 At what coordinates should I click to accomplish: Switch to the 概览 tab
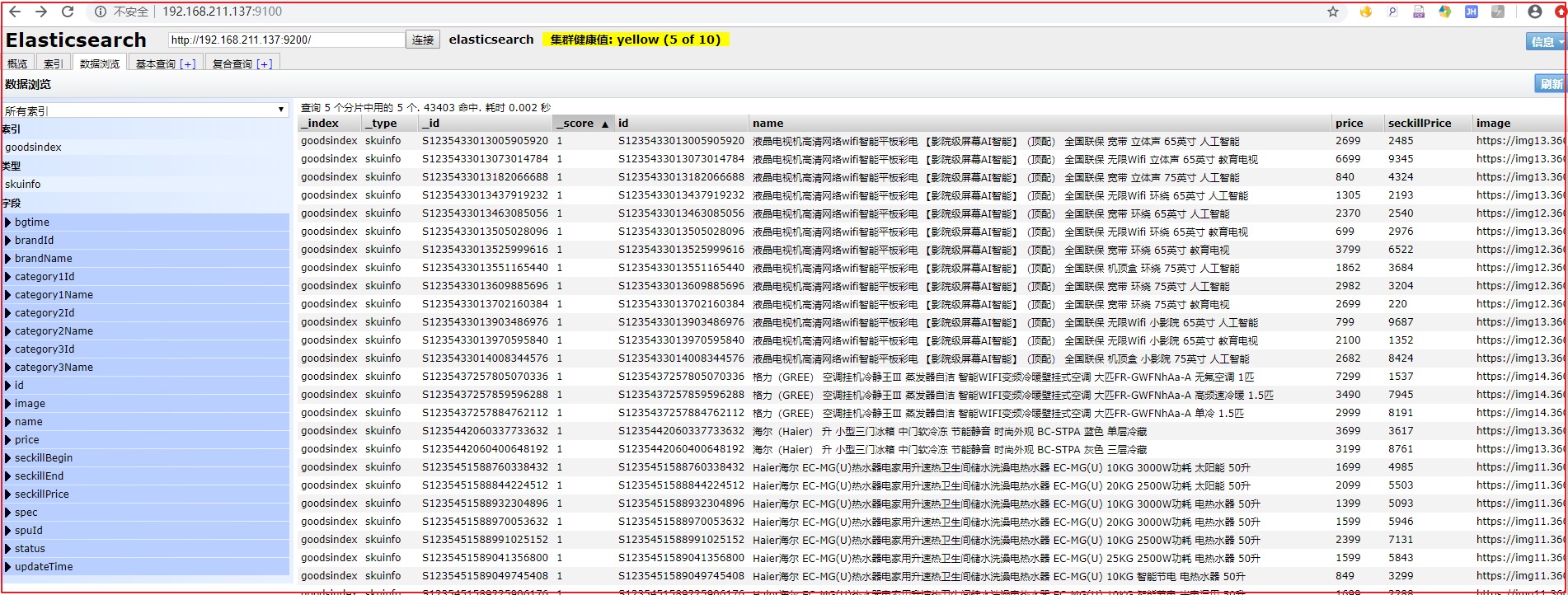point(17,63)
